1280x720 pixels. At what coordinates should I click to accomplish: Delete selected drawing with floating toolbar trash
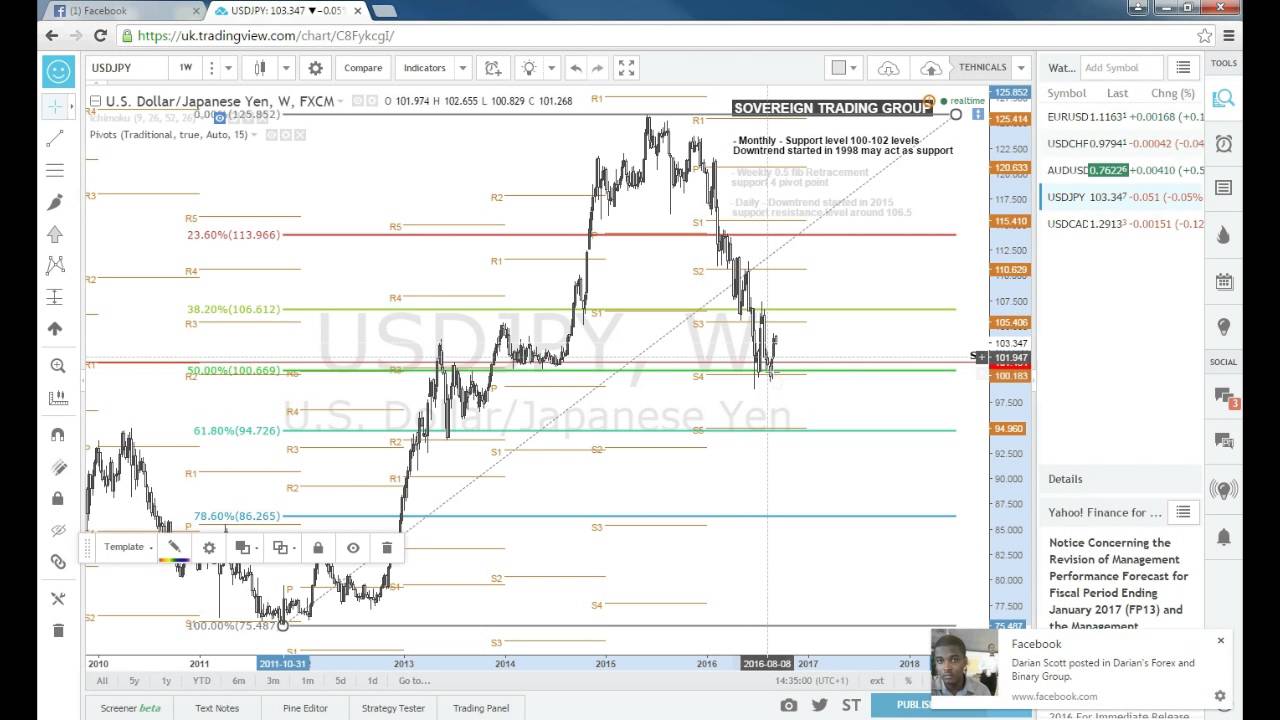[x=387, y=548]
